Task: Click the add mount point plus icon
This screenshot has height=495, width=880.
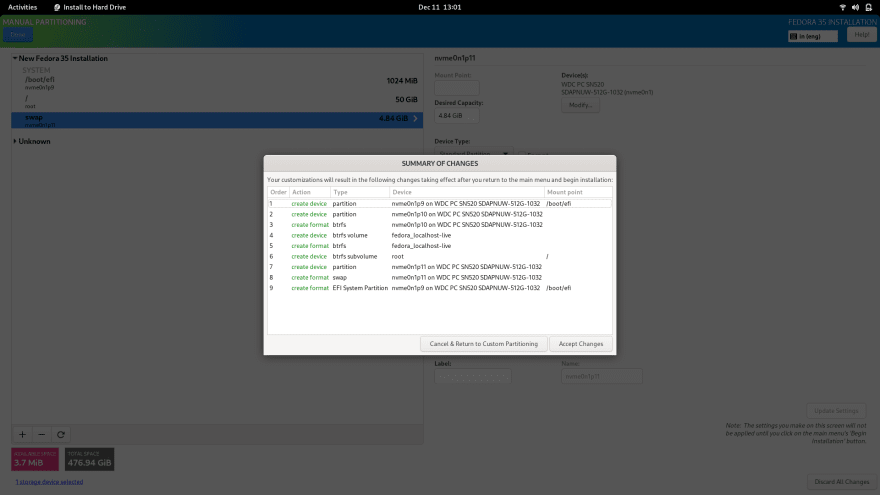Action: [x=22, y=434]
